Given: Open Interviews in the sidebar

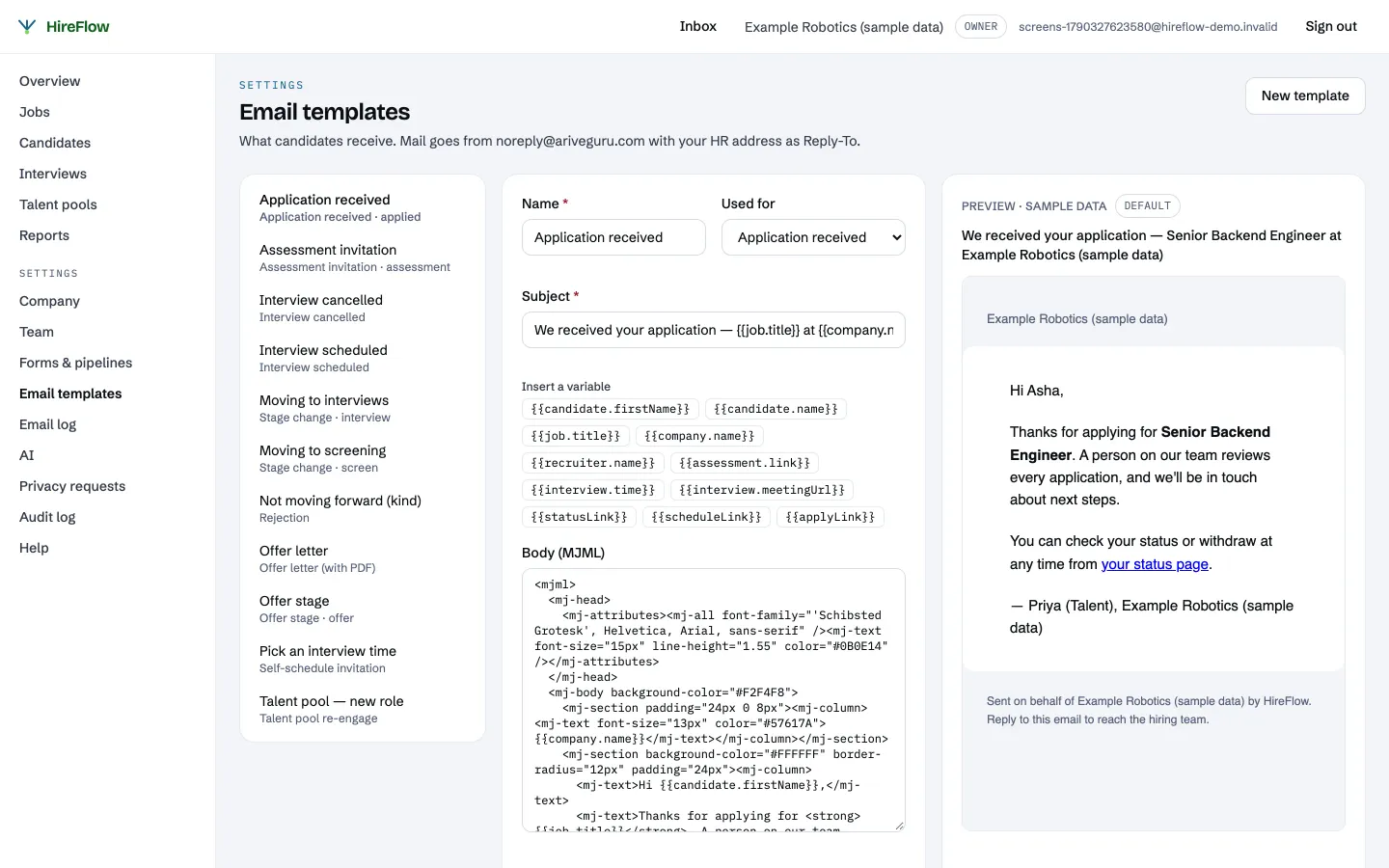Looking at the screenshot, I should 53,174.
